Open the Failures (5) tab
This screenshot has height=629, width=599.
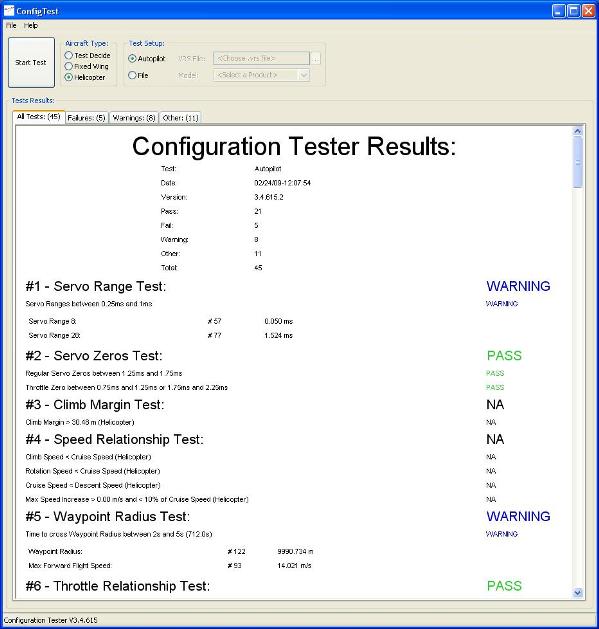(x=86, y=118)
